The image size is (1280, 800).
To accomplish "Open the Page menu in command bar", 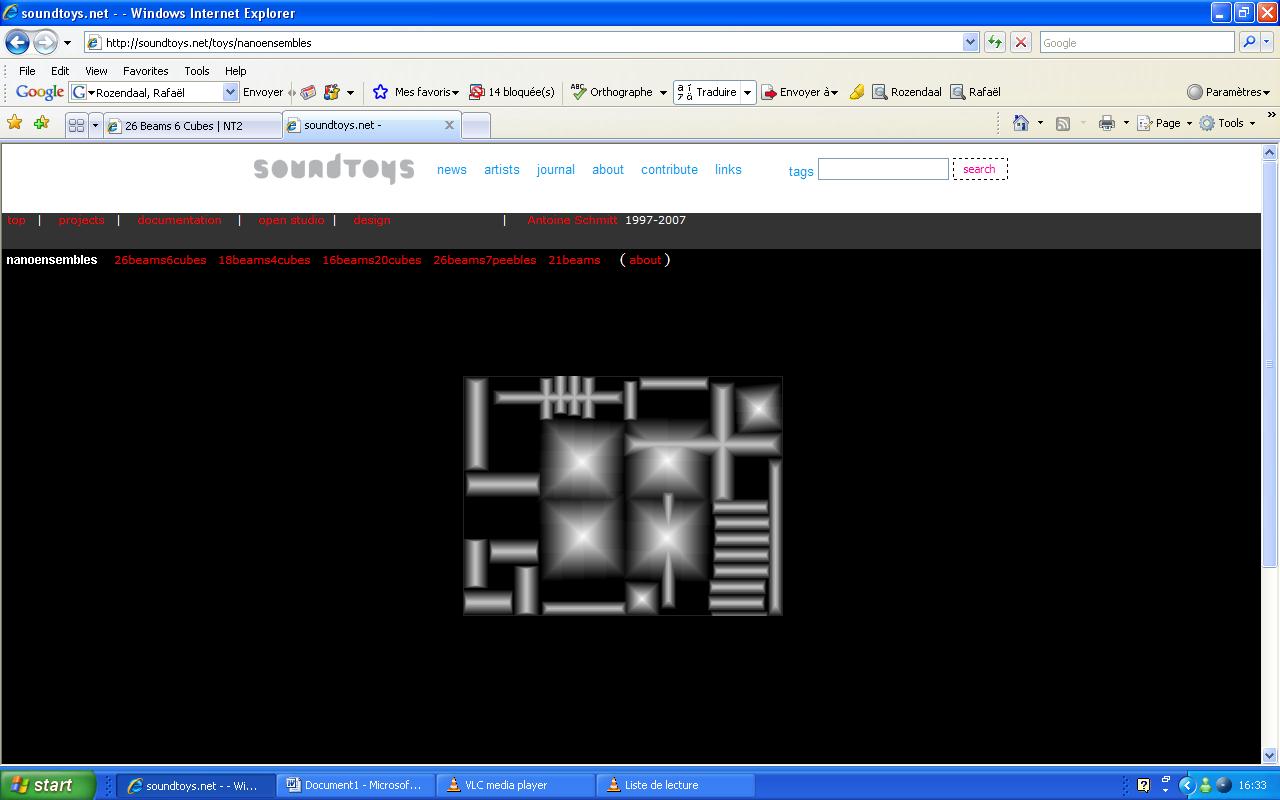I will [1165, 123].
